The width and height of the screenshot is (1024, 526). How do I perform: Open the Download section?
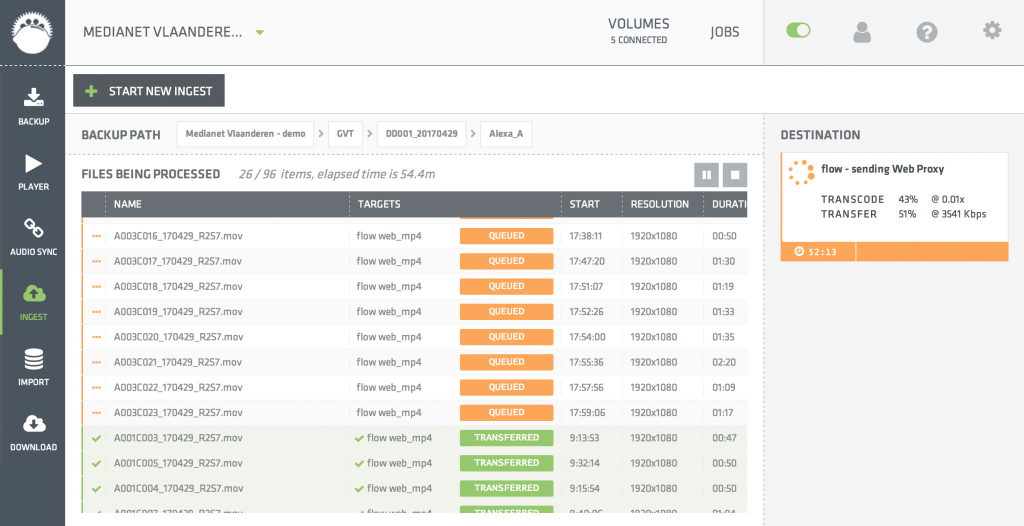(33, 431)
